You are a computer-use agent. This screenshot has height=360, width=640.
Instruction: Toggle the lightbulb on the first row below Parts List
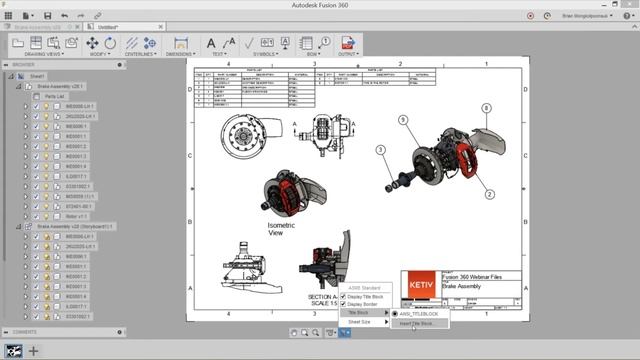[x=46, y=107]
